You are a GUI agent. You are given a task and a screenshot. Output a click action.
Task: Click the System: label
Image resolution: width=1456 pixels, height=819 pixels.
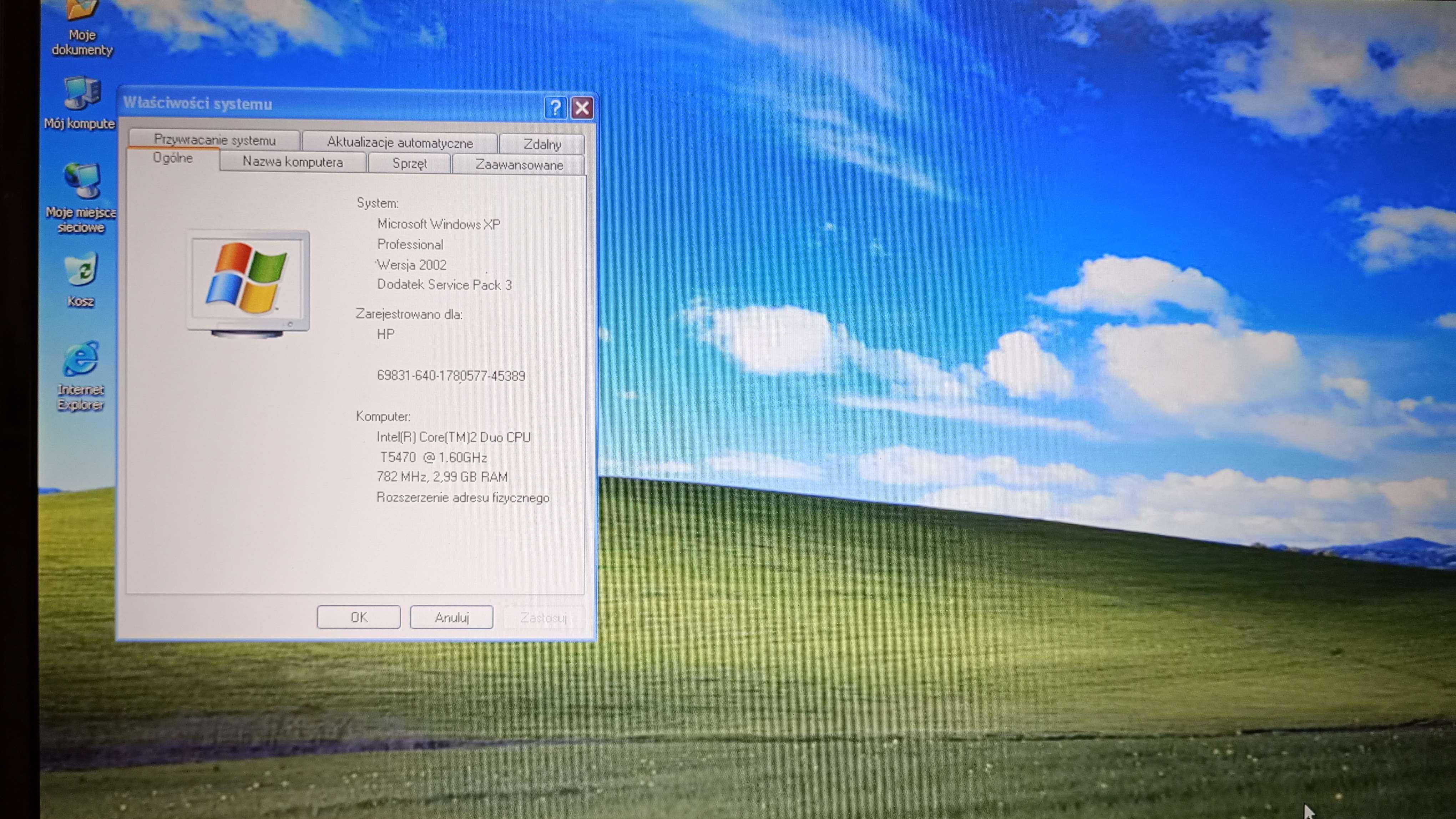377,203
